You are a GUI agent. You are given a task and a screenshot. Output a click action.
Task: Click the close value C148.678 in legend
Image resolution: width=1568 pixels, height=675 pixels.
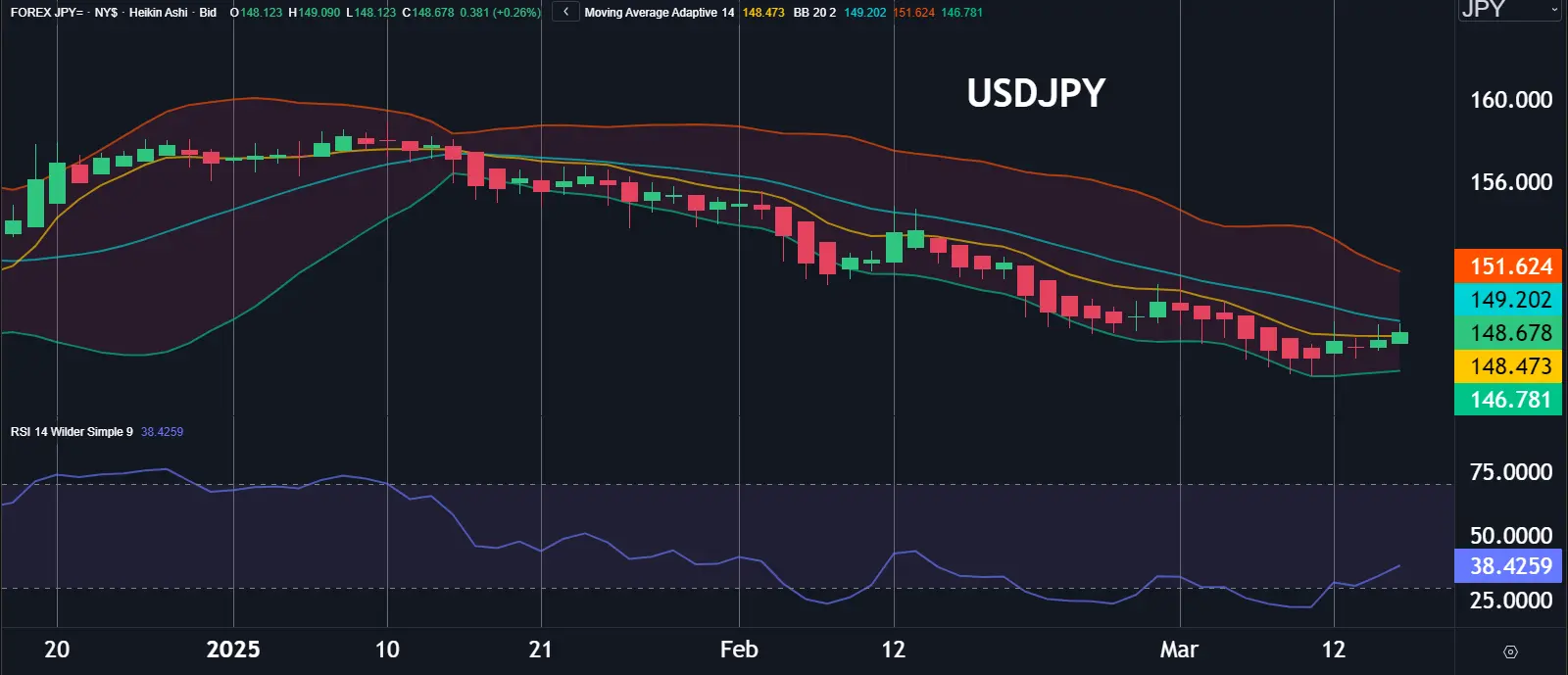click(x=428, y=13)
